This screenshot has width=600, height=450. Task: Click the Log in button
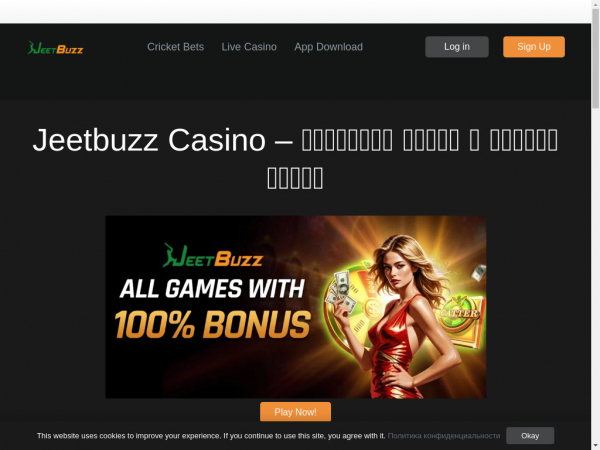pos(457,47)
